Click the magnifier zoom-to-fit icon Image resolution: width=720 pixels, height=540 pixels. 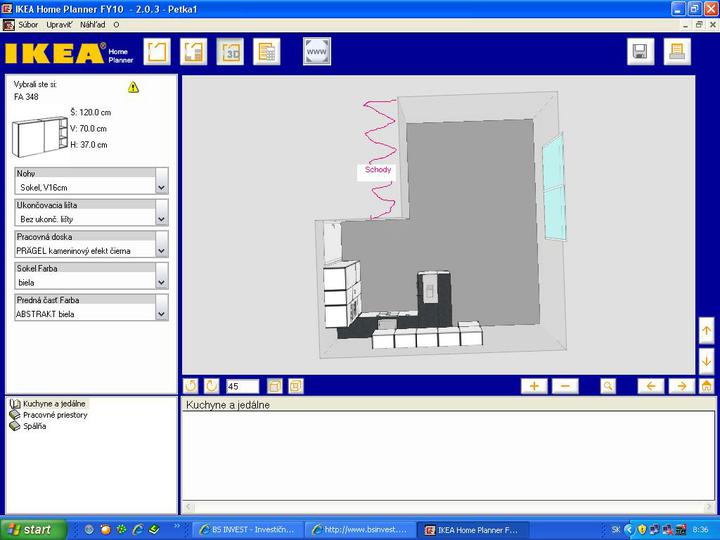608,386
